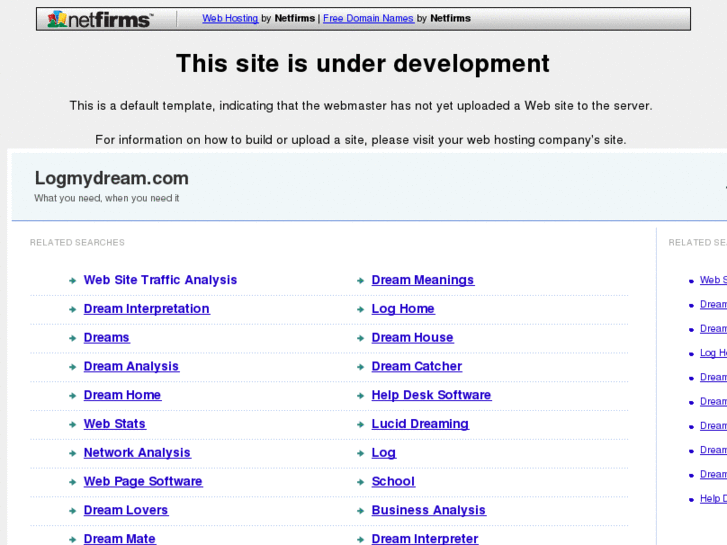Click arrow icon beside Web Site Traffic Analysis

(72, 281)
